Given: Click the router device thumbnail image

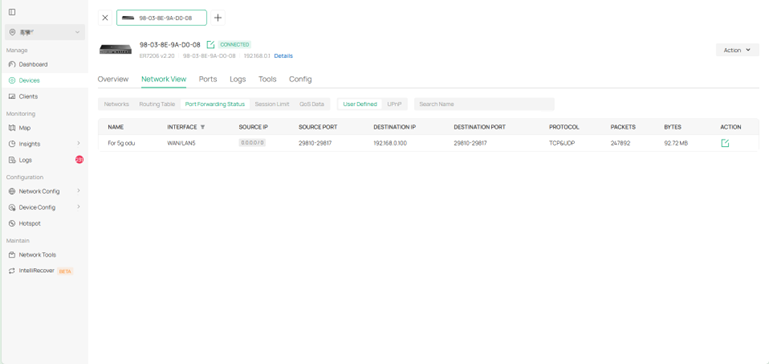Looking at the screenshot, I should pyautogui.click(x=115, y=49).
